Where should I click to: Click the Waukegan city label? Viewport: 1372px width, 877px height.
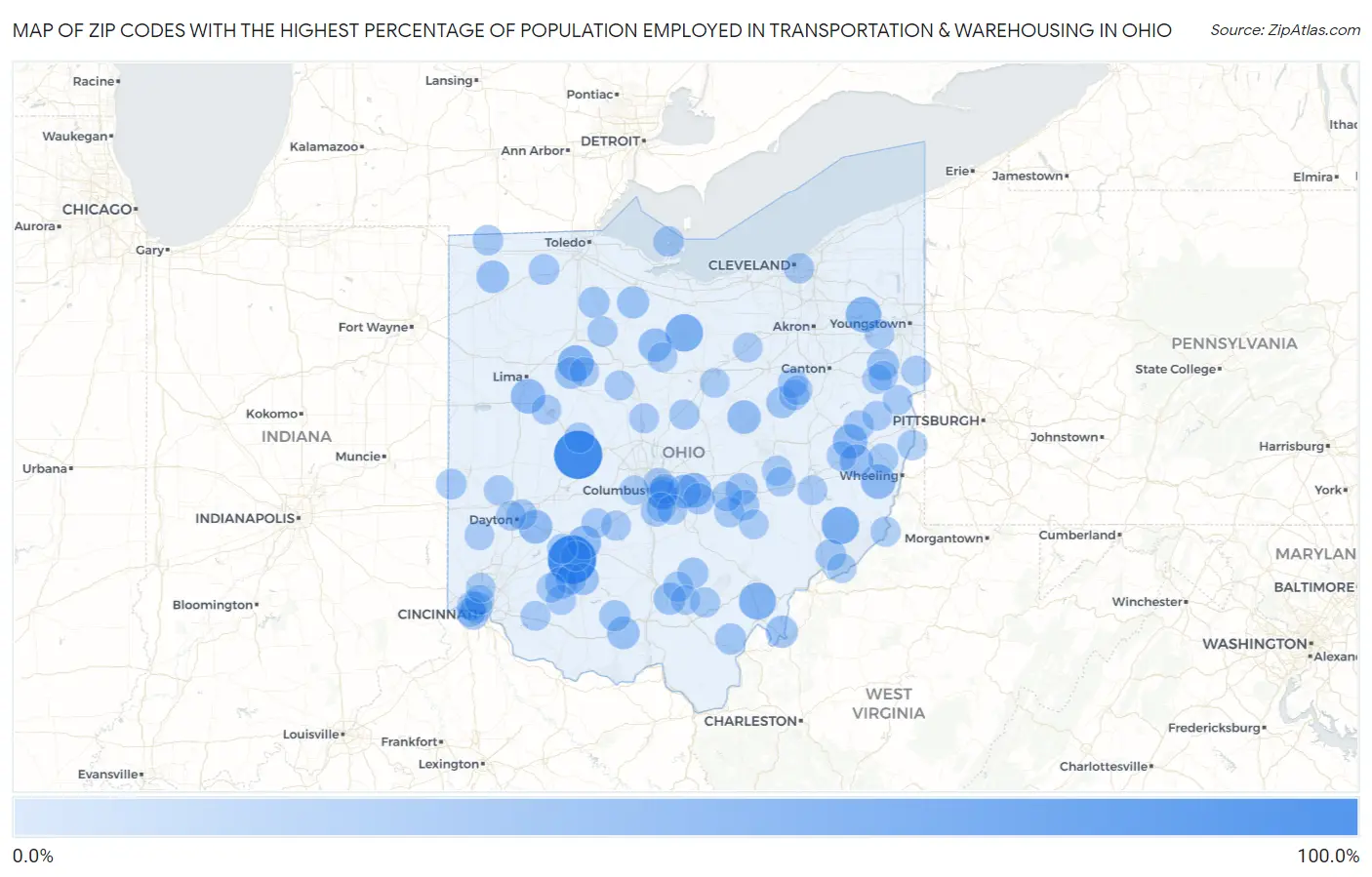[x=75, y=137]
